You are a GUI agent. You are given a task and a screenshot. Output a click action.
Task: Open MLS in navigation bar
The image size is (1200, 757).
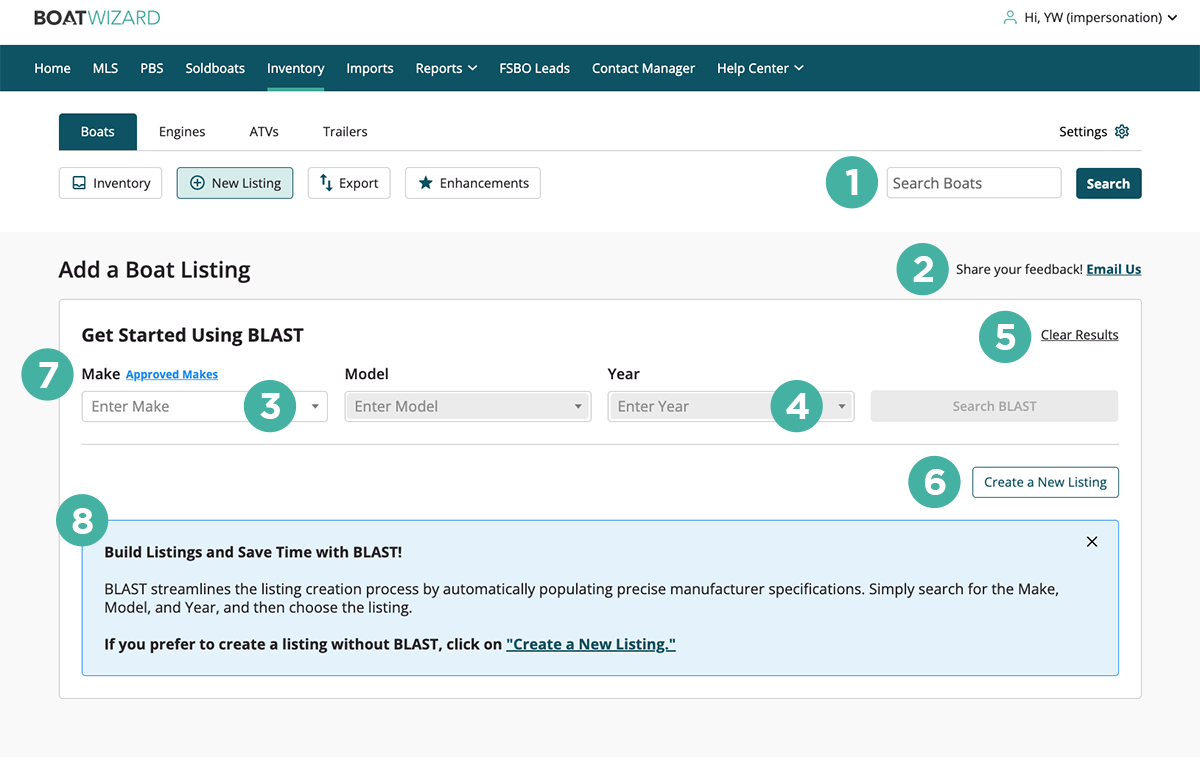tap(105, 68)
